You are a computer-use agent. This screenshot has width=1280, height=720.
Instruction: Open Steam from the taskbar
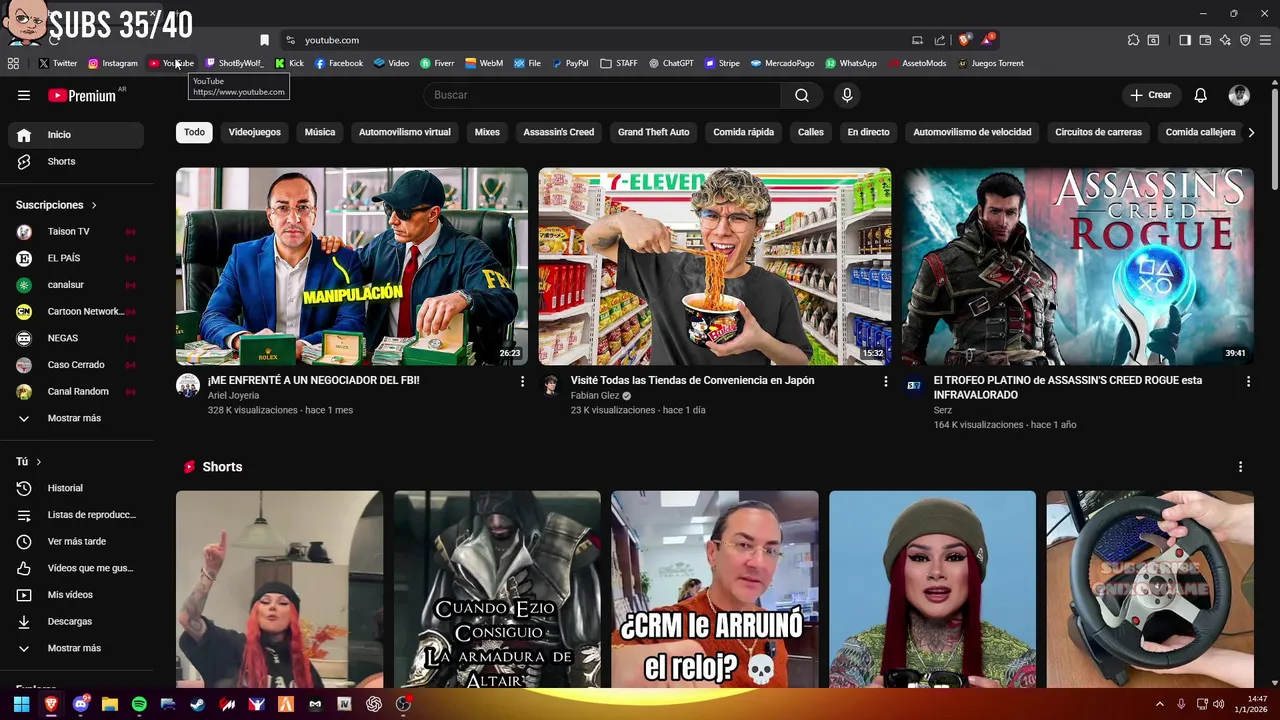point(197,704)
